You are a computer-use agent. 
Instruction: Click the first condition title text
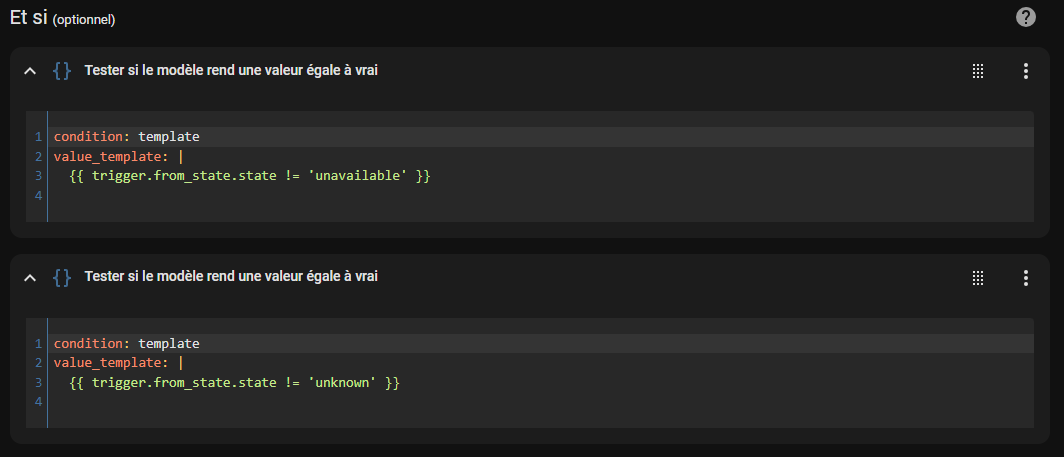231,70
